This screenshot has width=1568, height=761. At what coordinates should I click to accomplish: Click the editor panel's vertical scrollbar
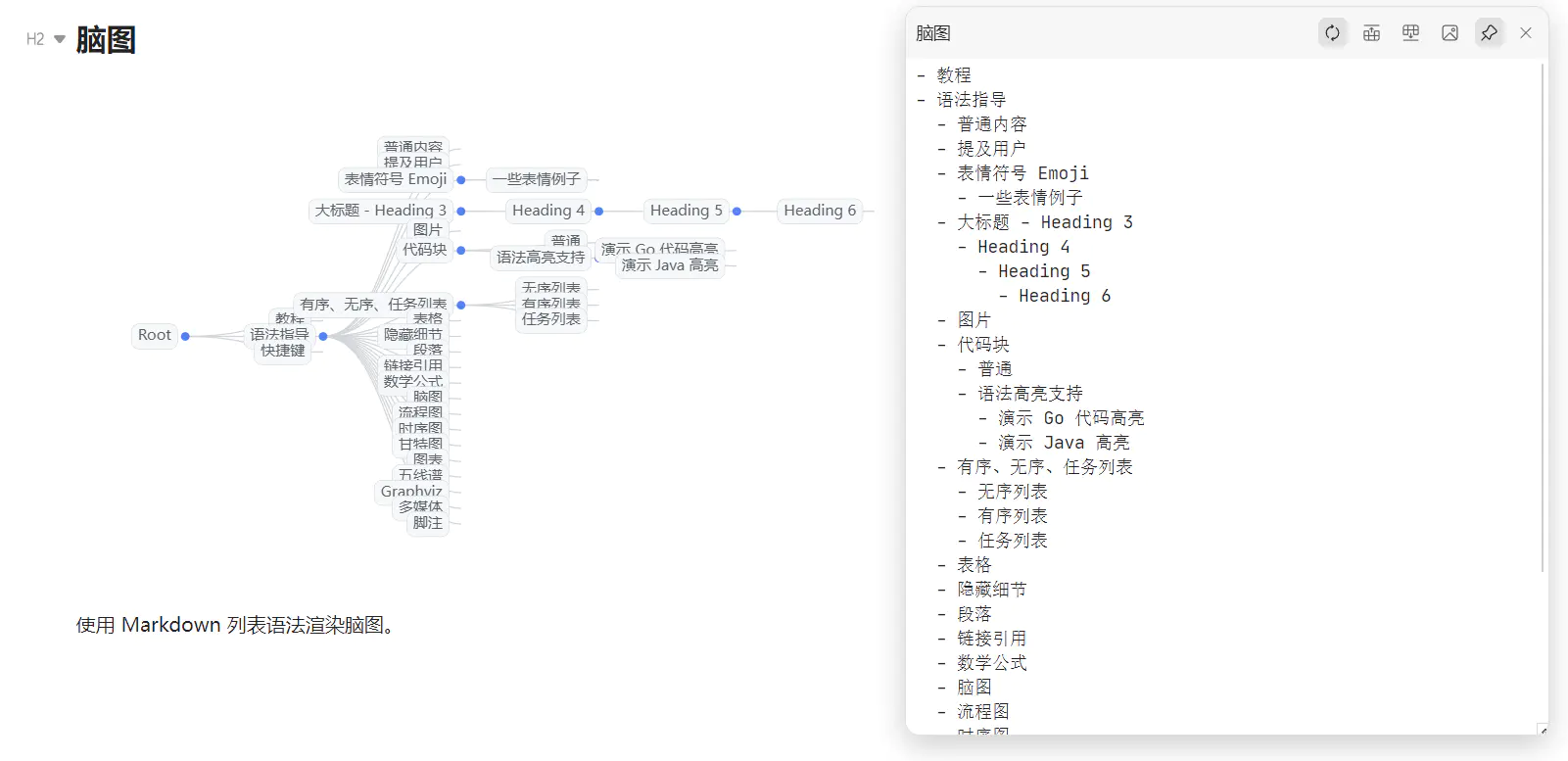(1544, 318)
